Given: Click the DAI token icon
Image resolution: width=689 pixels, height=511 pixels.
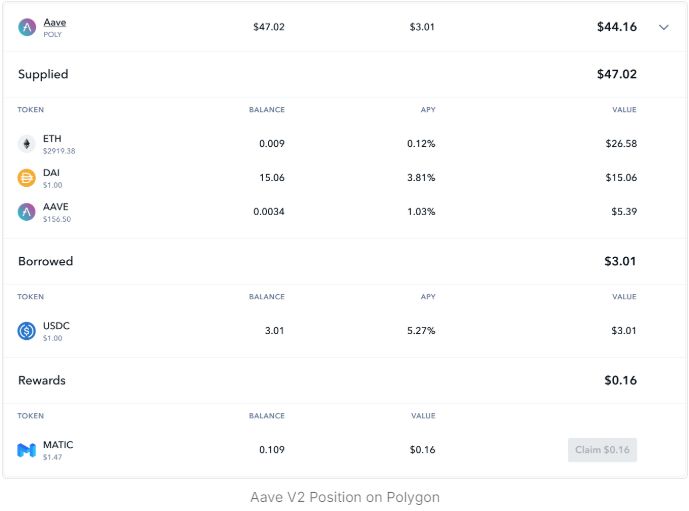Looking at the screenshot, I should (27, 178).
